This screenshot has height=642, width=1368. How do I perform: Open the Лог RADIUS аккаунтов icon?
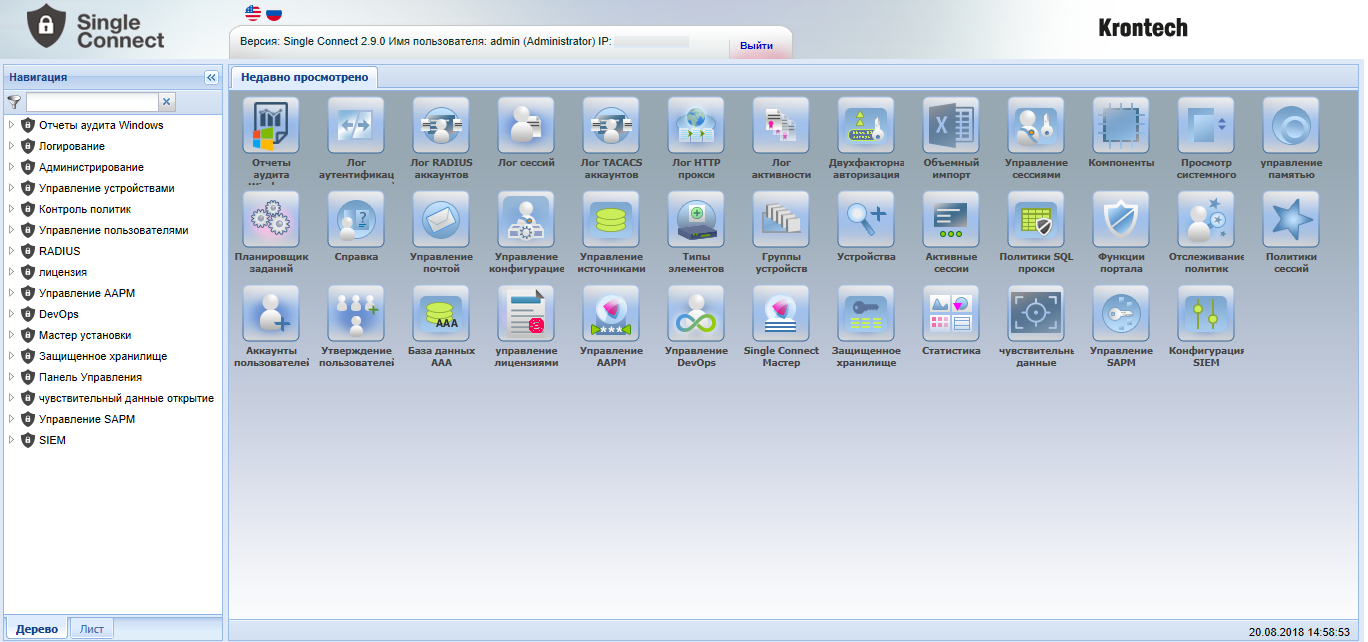coord(441,125)
